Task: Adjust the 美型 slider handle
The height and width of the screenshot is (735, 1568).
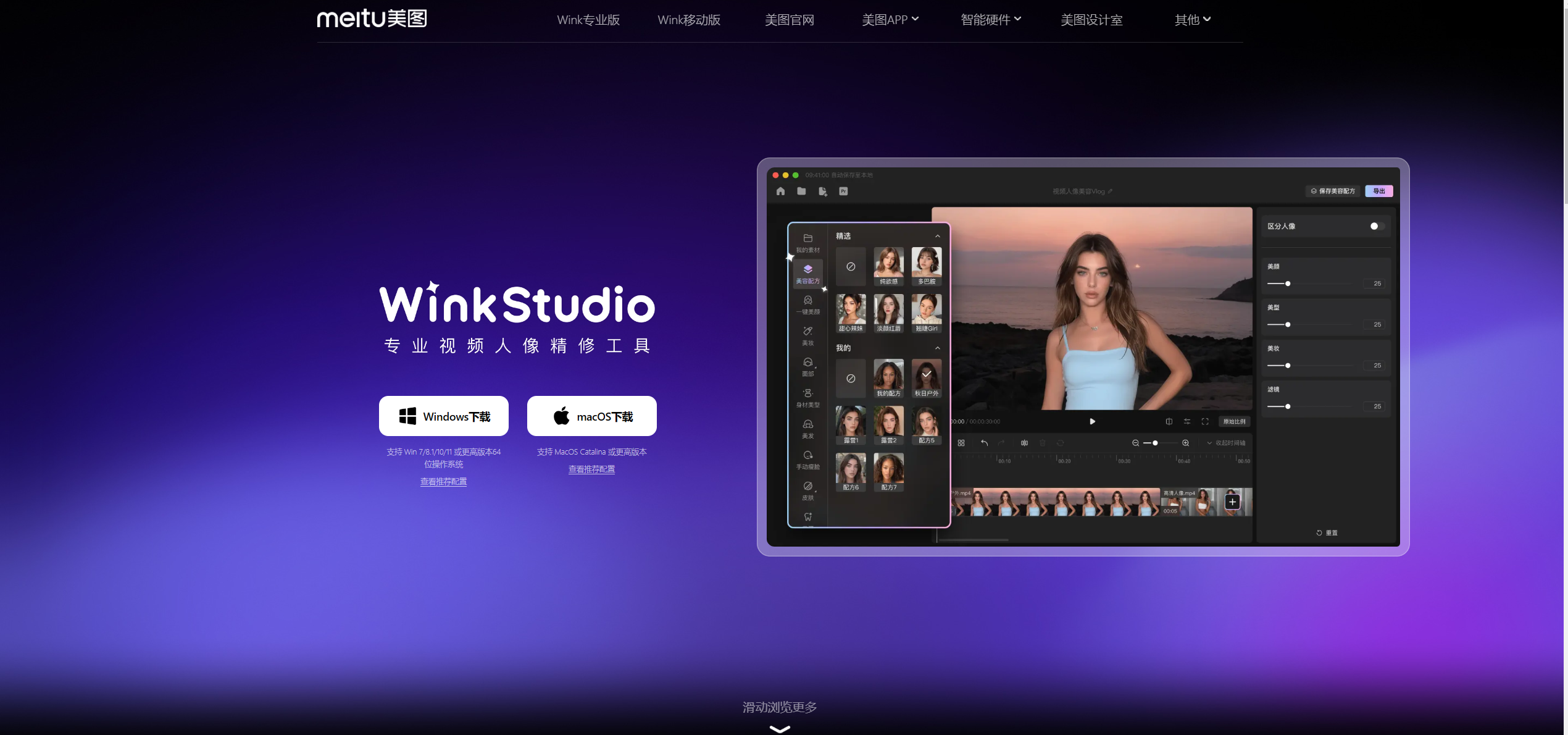Action: (1288, 324)
